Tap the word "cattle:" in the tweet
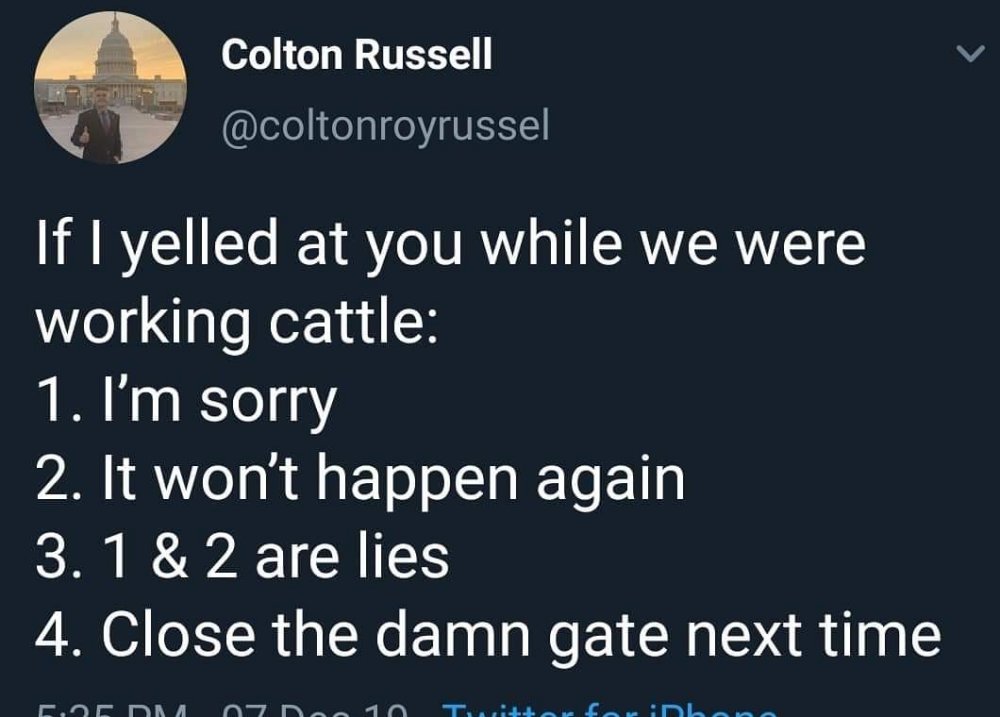The image size is (1000, 717). [x=354, y=321]
